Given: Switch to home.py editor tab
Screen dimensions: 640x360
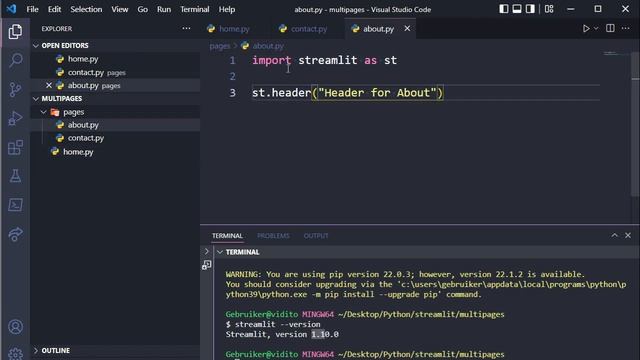Looking at the screenshot, I should (233, 29).
